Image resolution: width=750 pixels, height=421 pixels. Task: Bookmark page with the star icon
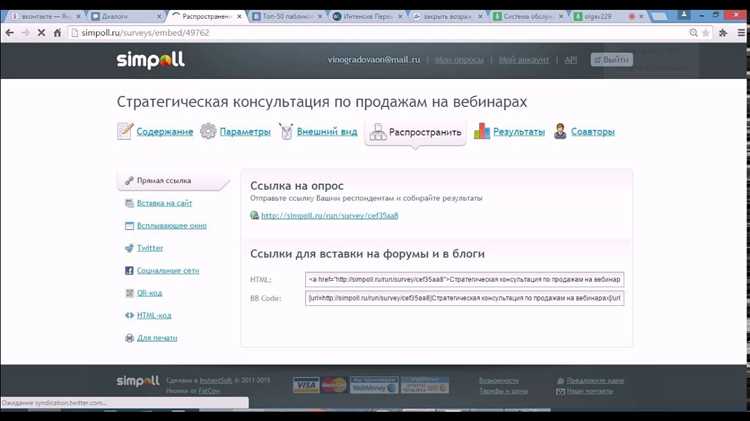pos(706,33)
